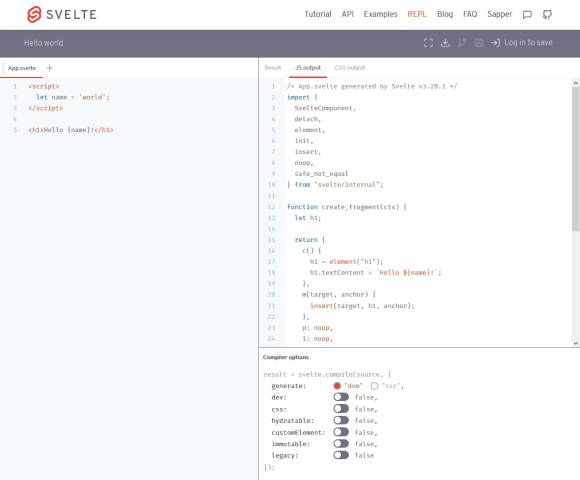Click the "Compiler options" heading
Screen dimensions: 580x480
[286, 357]
